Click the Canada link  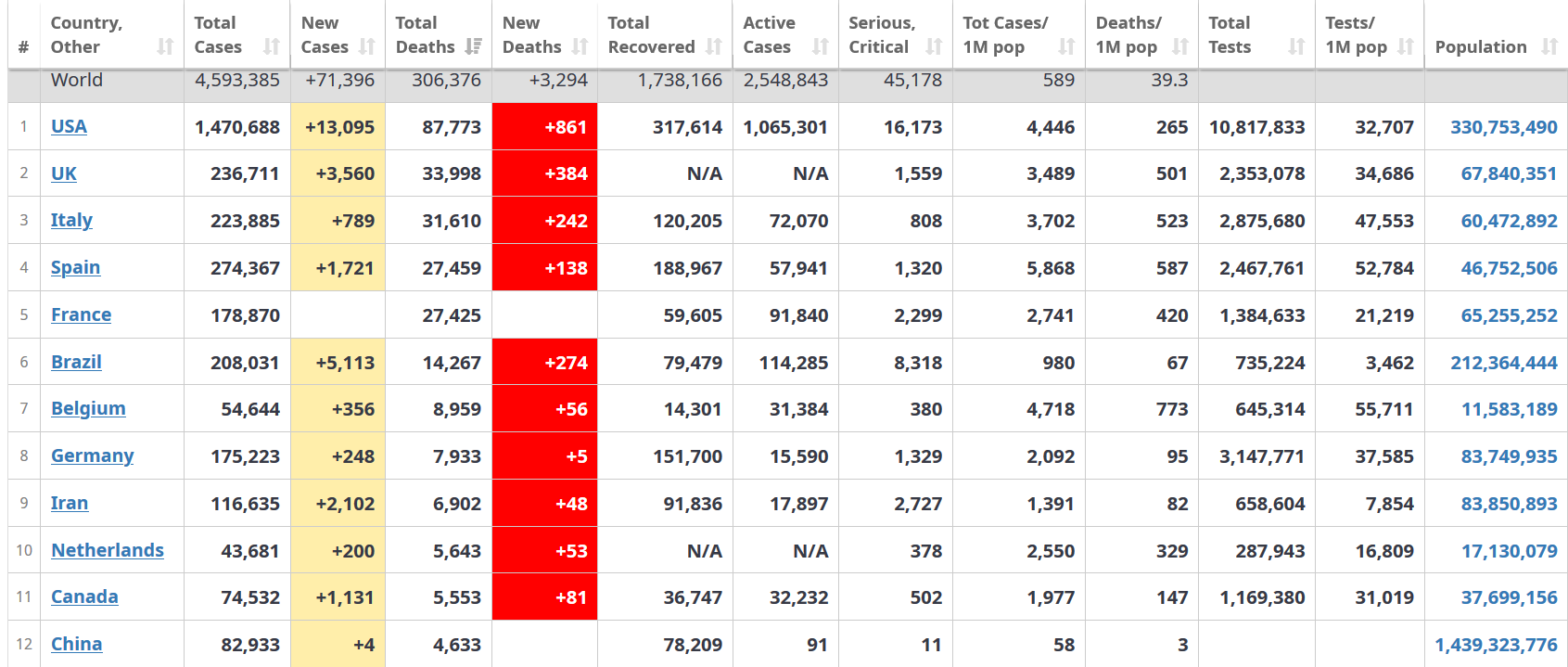click(x=84, y=596)
